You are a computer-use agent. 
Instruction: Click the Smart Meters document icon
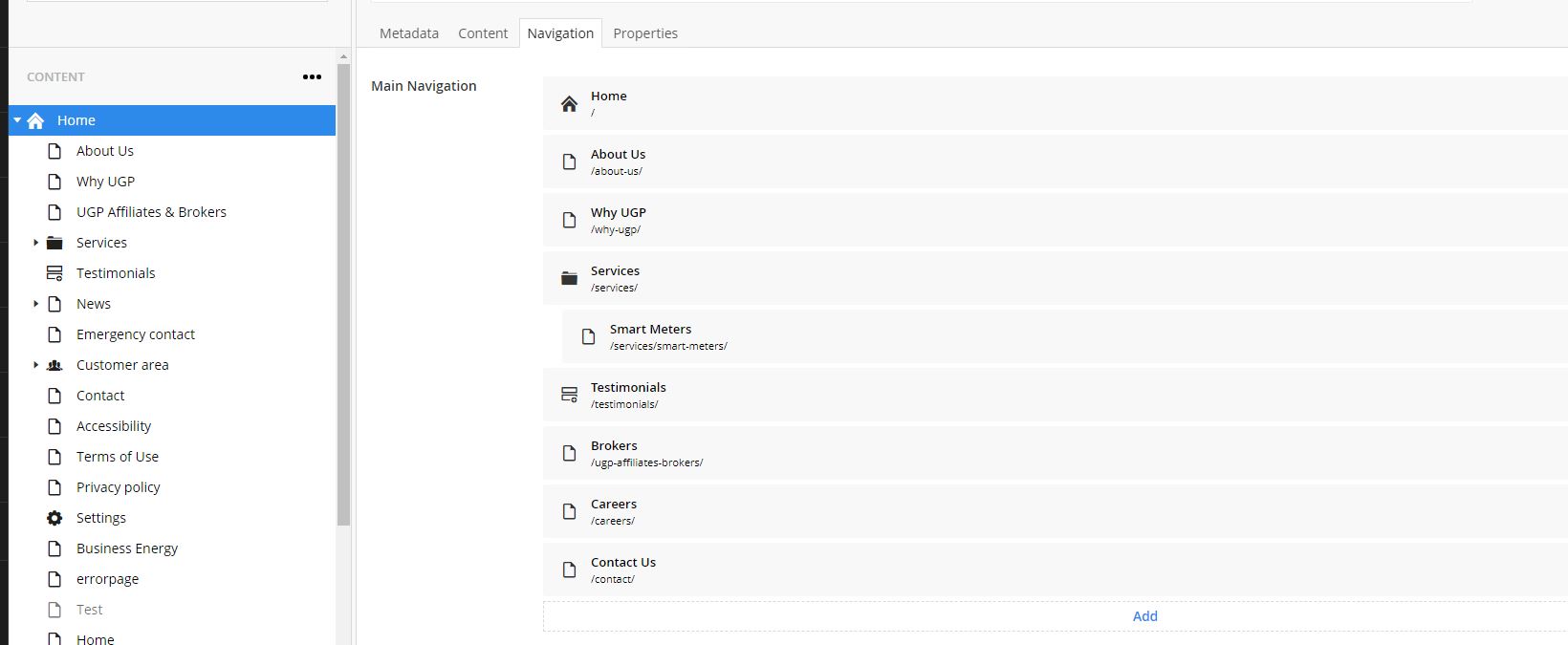[588, 336]
